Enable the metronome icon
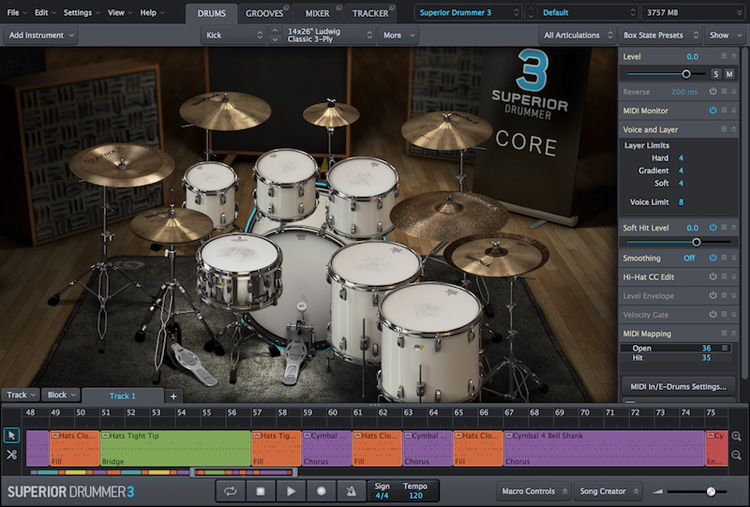Viewport: 750px width, 507px height. coord(351,491)
